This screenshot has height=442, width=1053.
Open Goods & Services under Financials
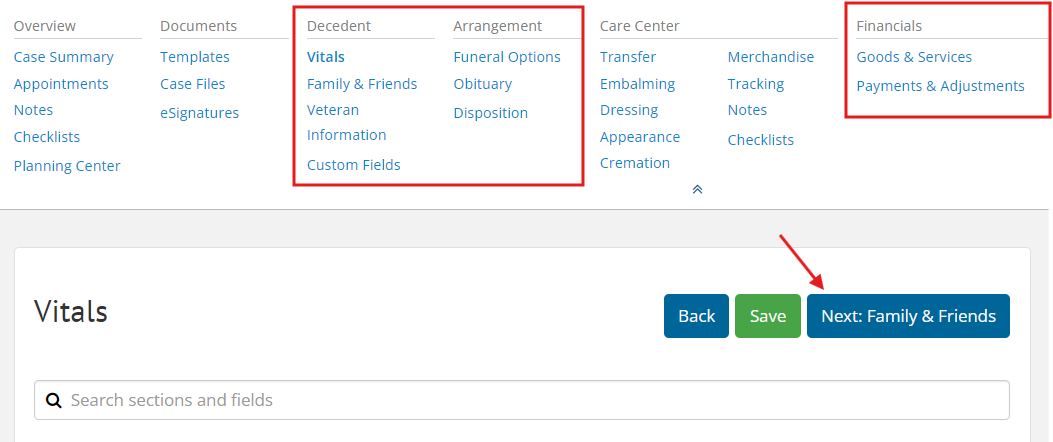click(x=914, y=57)
